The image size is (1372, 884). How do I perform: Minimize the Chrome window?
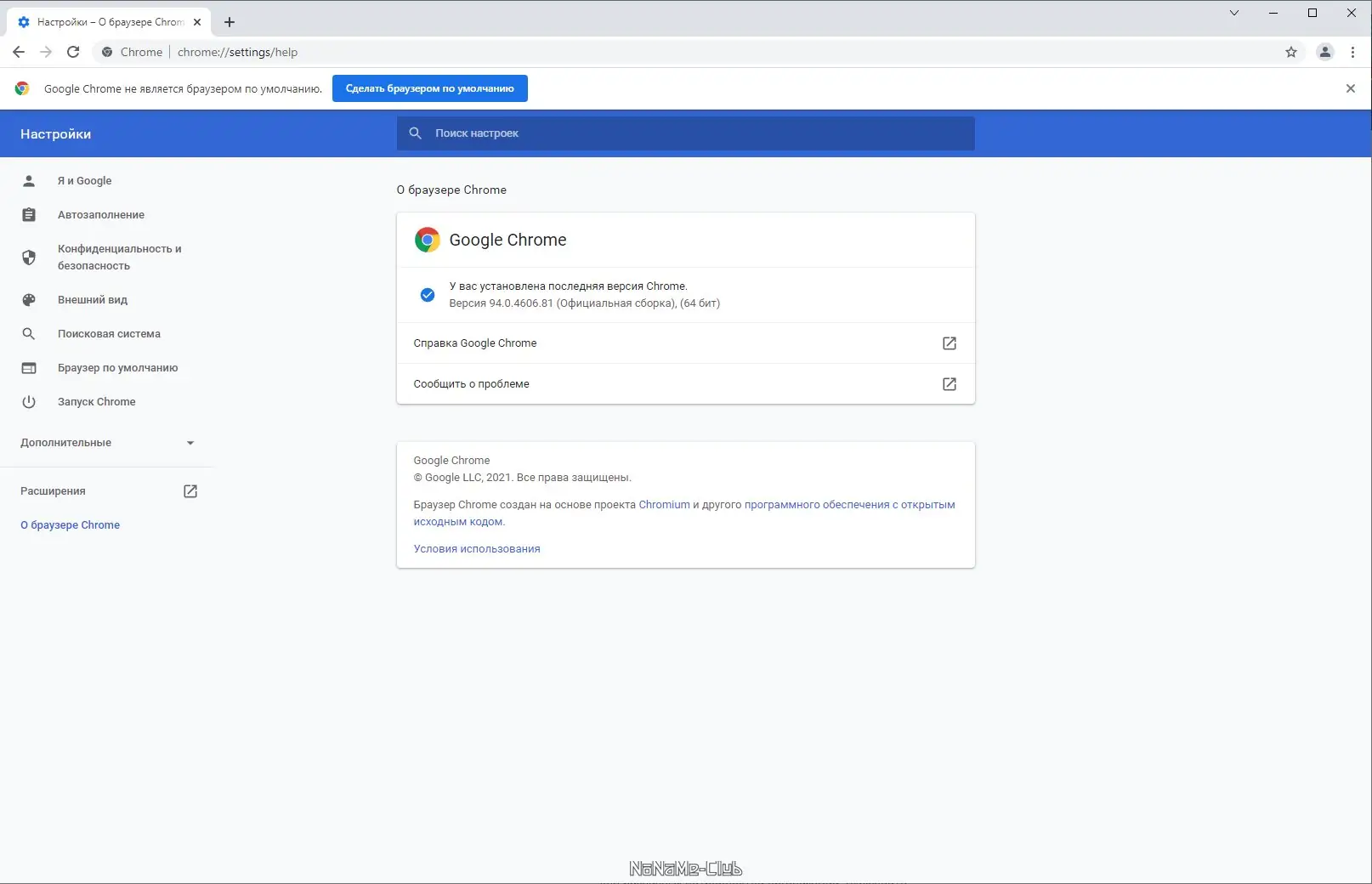pyautogui.click(x=1273, y=13)
